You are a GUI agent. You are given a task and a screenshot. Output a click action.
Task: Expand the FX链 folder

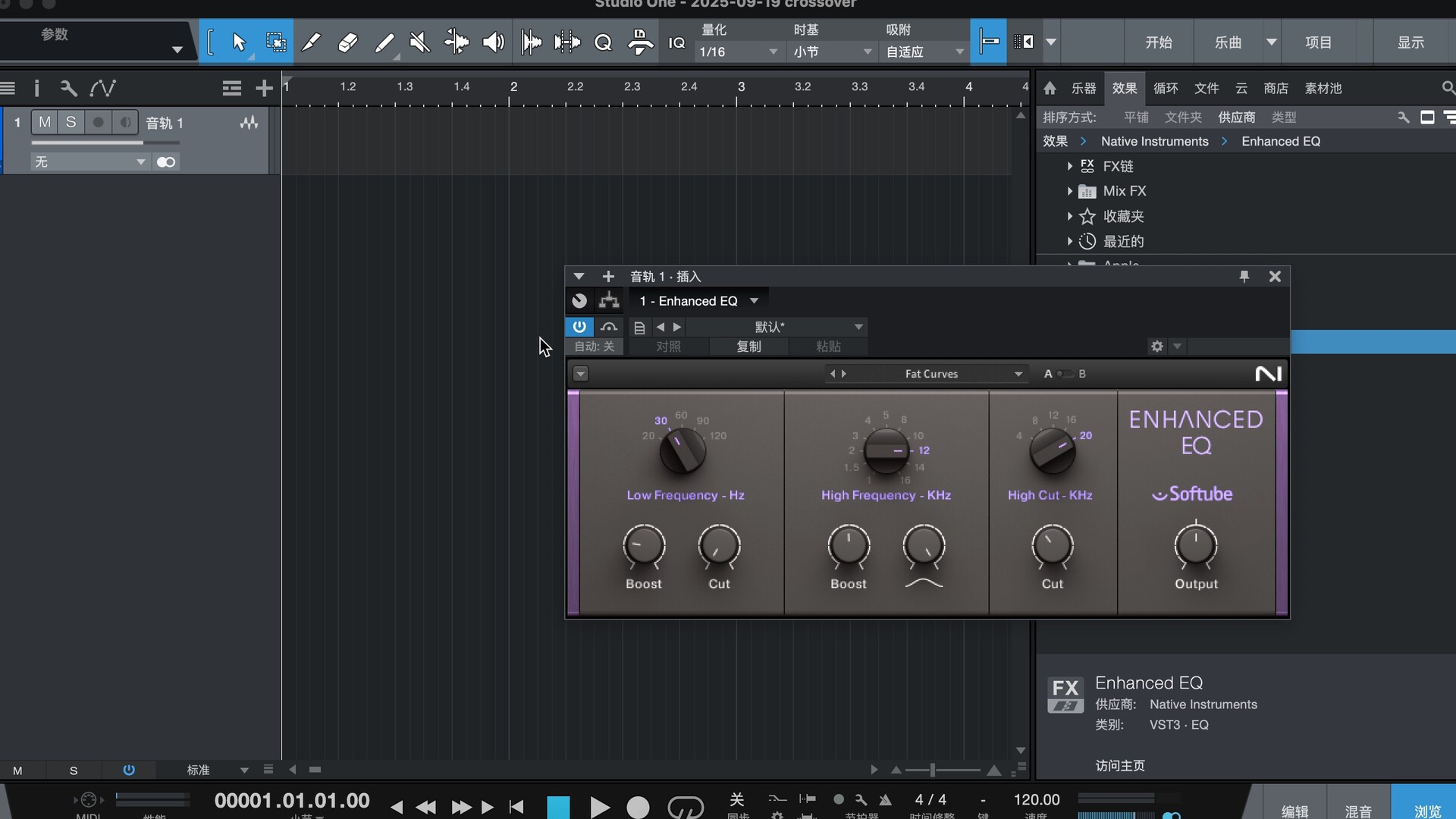[x=1070, y=166]
